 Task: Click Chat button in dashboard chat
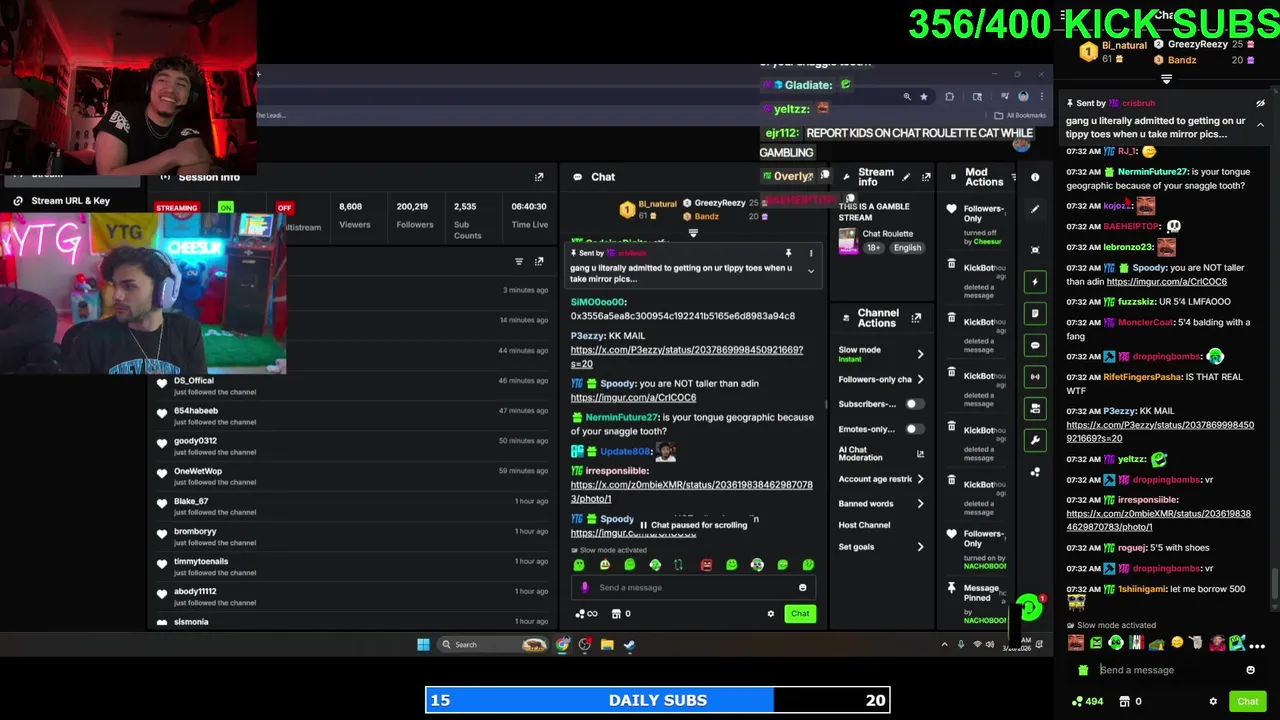click(x=800, y=614)
